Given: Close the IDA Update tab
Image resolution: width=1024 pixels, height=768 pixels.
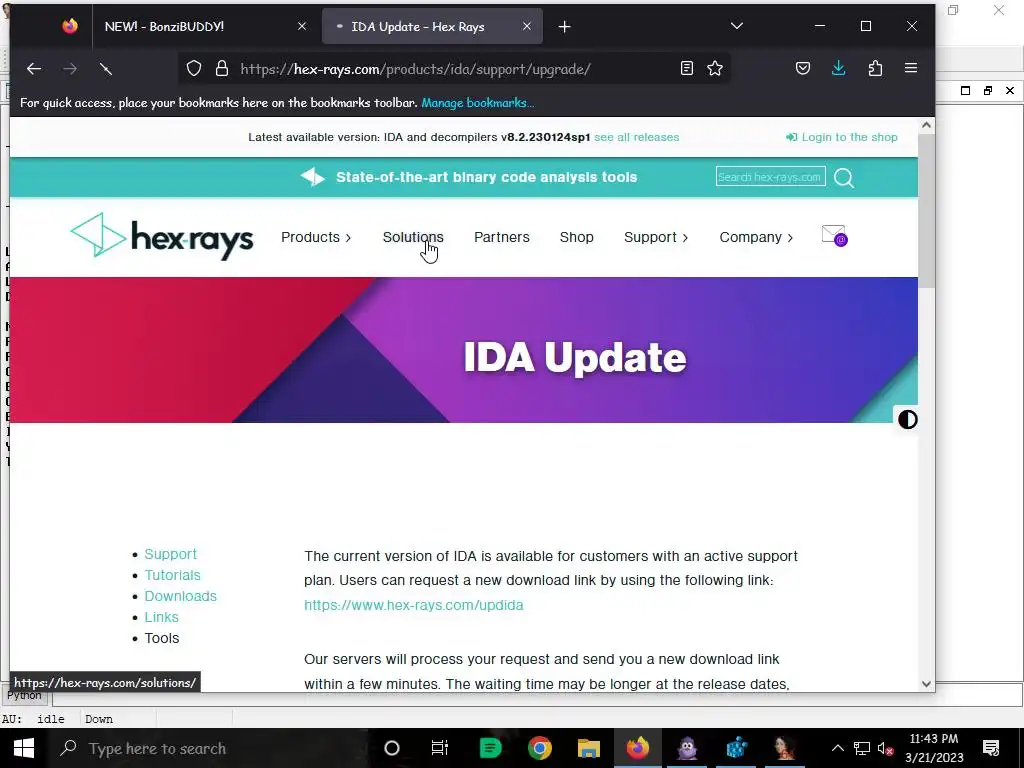Looking at the screenshot, I should [x=527, y=27].
